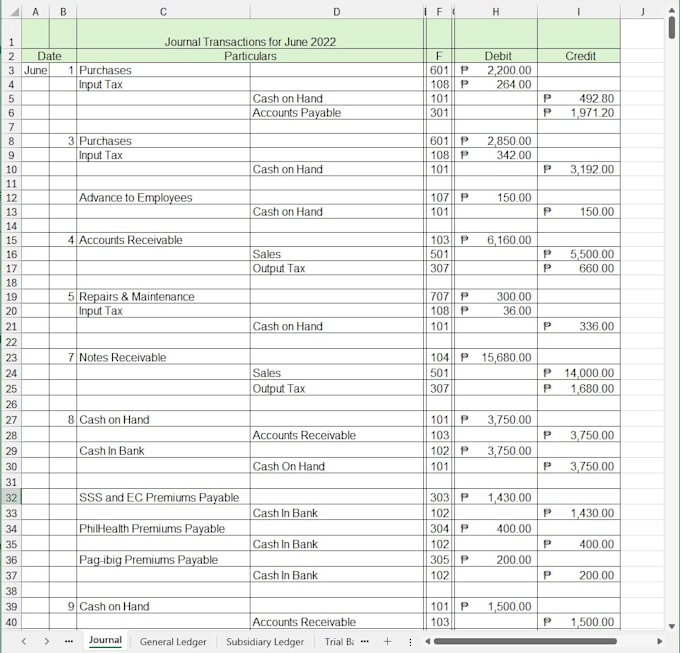Select Output Tax cell in row 25
Image resolution: width=680 pixels, height=653 pixels.
[337, 389]
